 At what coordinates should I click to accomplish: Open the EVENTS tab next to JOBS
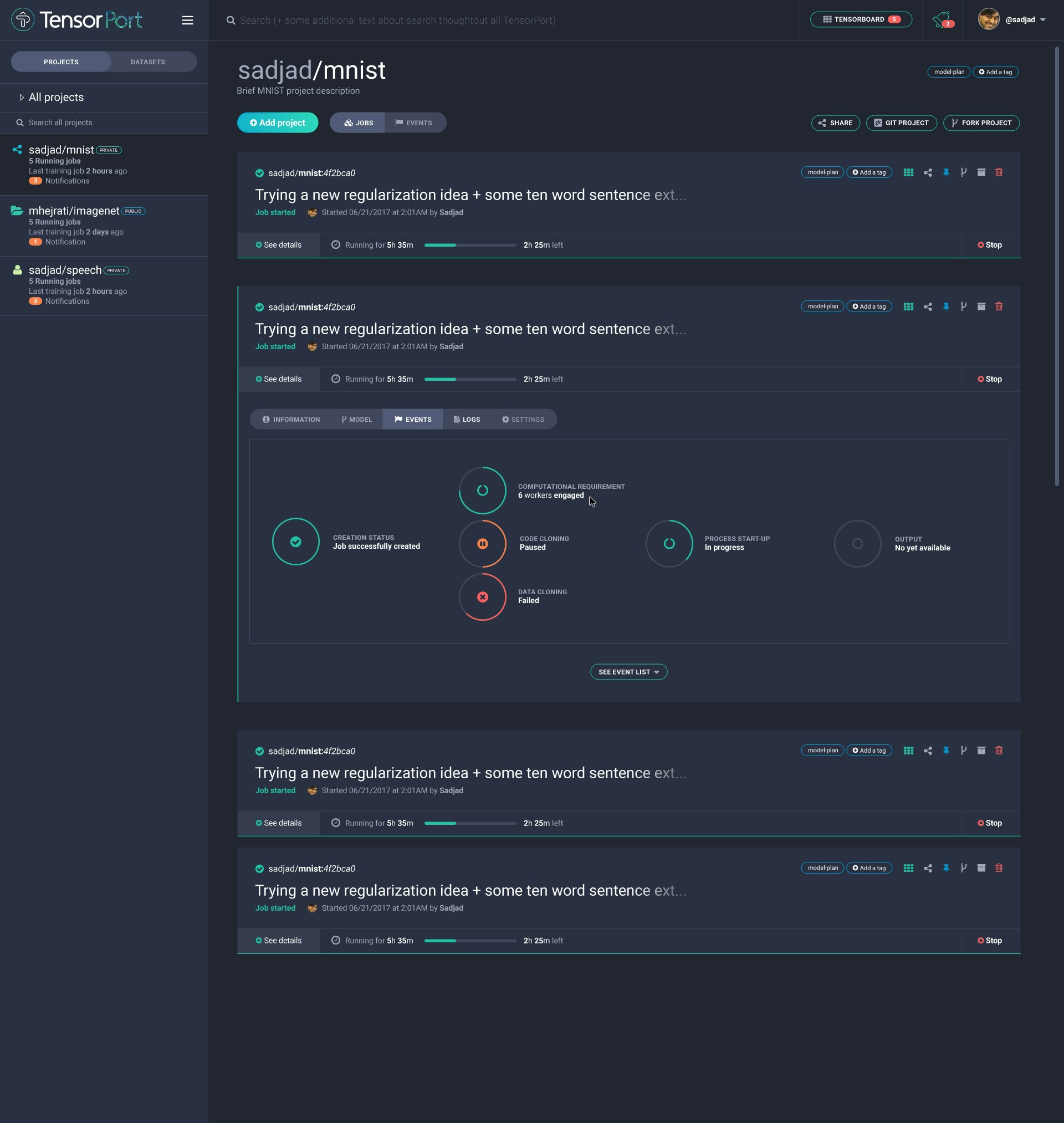click(x=415, y=122)
